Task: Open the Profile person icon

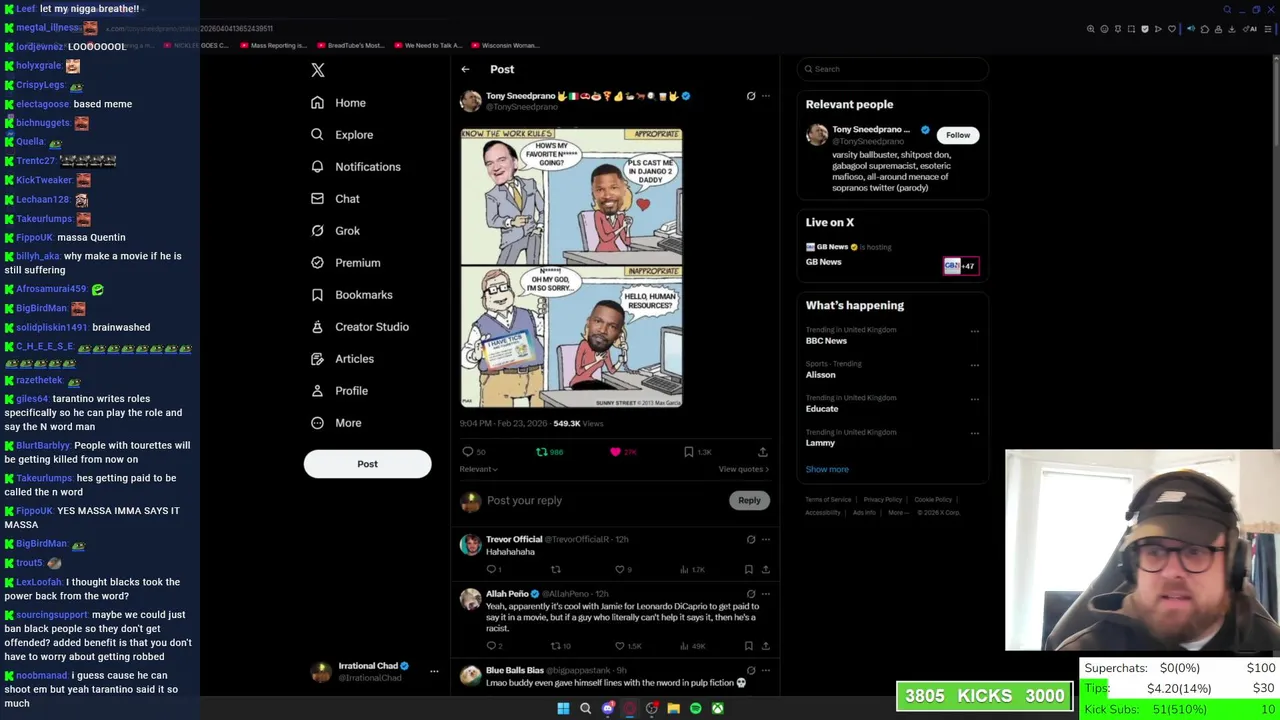Action: 317,391
